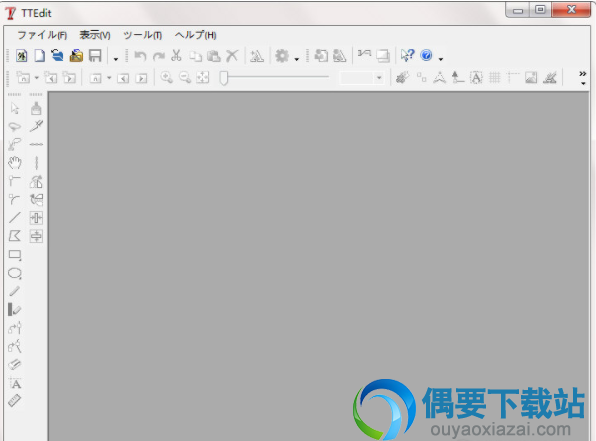Select the polygon tool
This screenshot has height=441, width=596.
click(15, 236)
